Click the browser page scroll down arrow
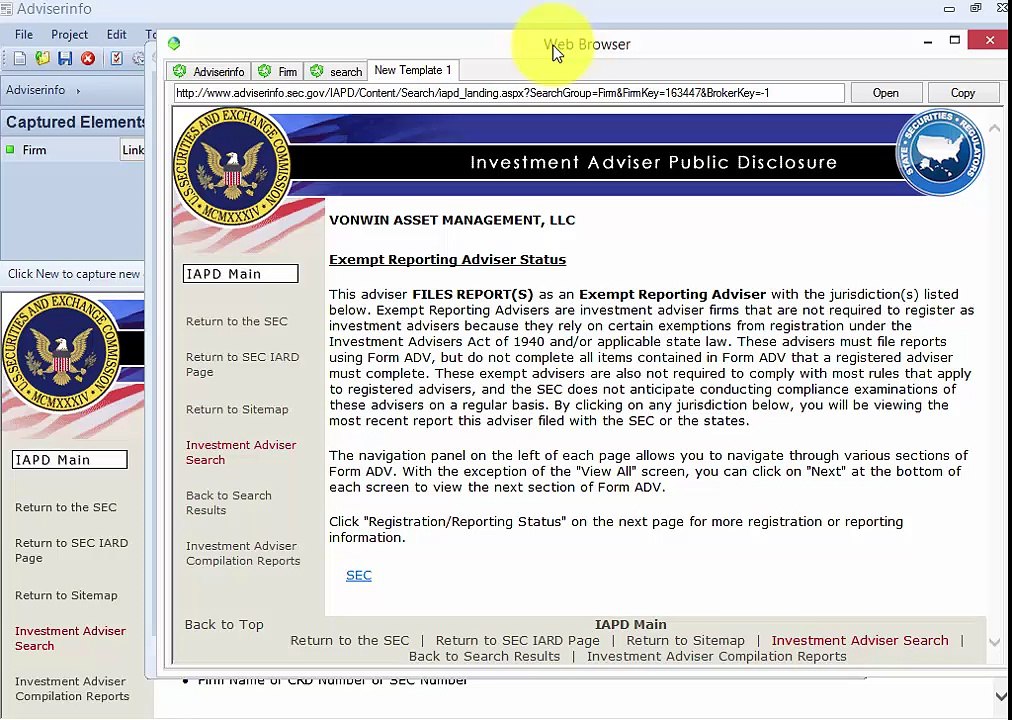The image size is (1012, 720). [994, 643]
